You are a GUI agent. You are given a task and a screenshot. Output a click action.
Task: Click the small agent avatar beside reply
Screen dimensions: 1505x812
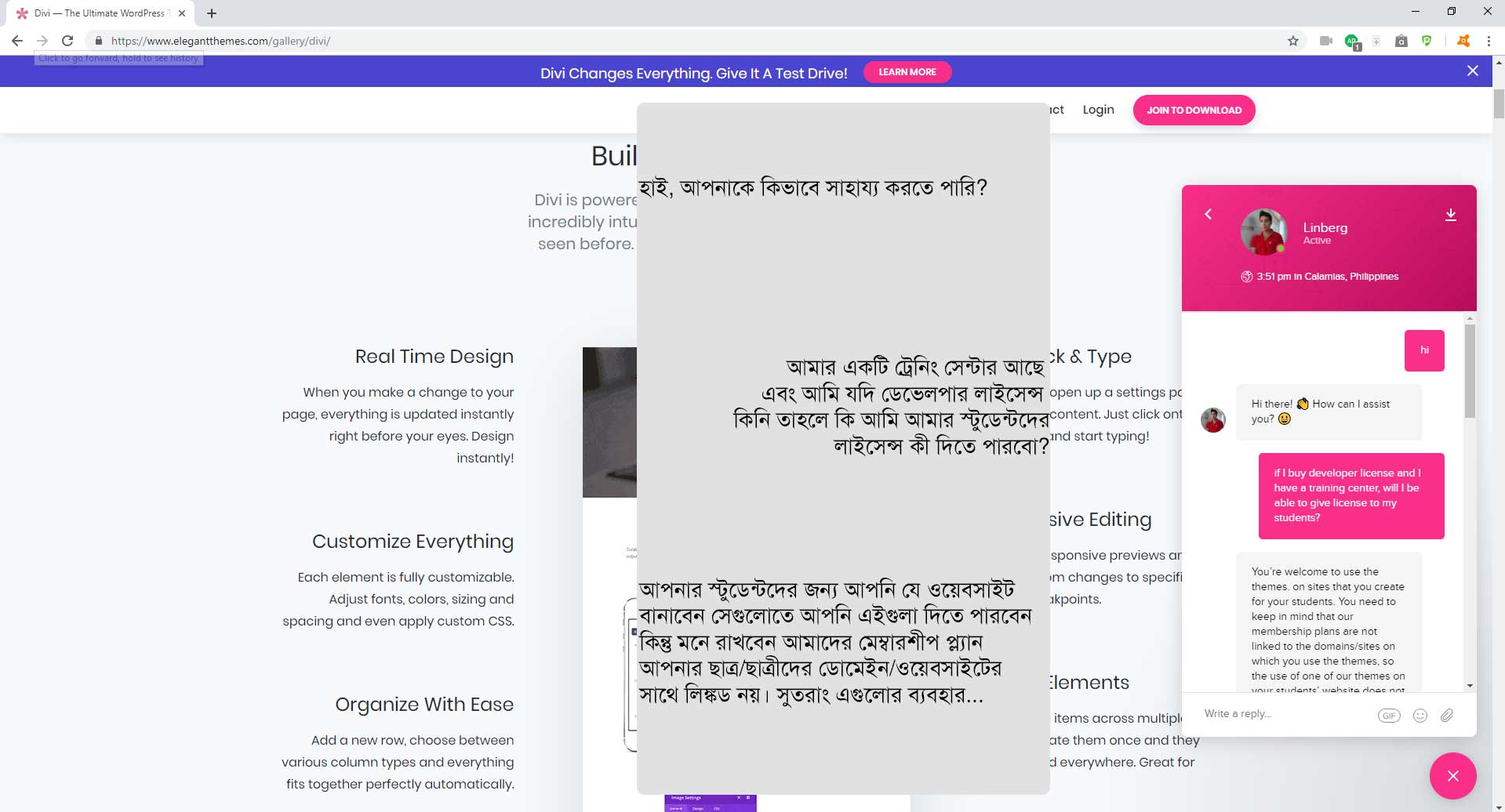[x=1212, y=420]
